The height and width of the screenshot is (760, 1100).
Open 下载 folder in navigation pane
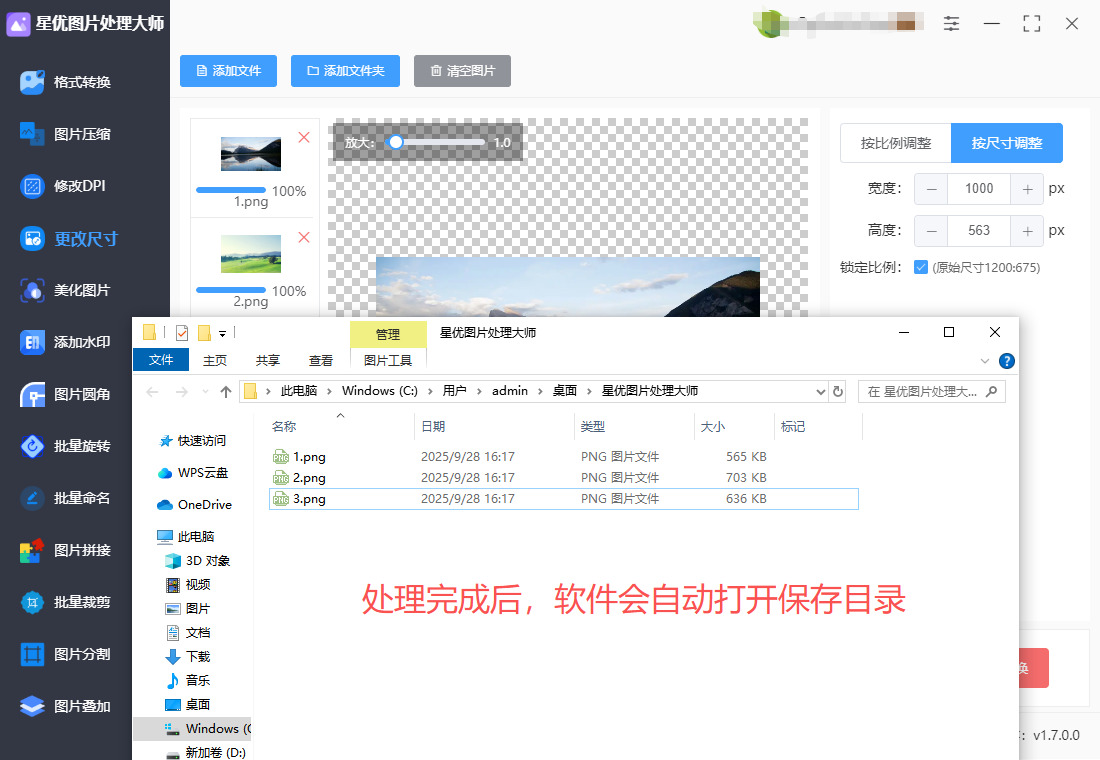pos(188,657)
